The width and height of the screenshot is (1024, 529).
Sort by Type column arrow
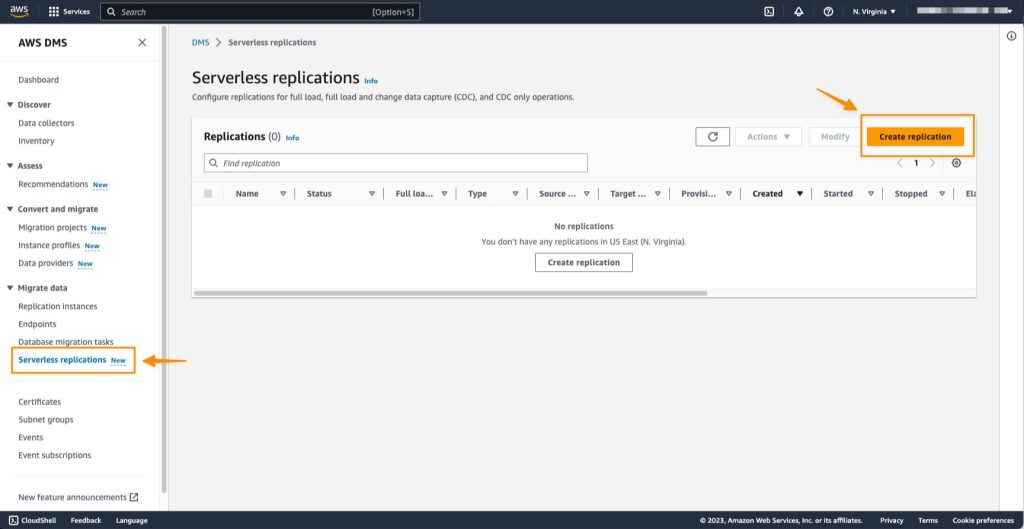click(515, 194)
